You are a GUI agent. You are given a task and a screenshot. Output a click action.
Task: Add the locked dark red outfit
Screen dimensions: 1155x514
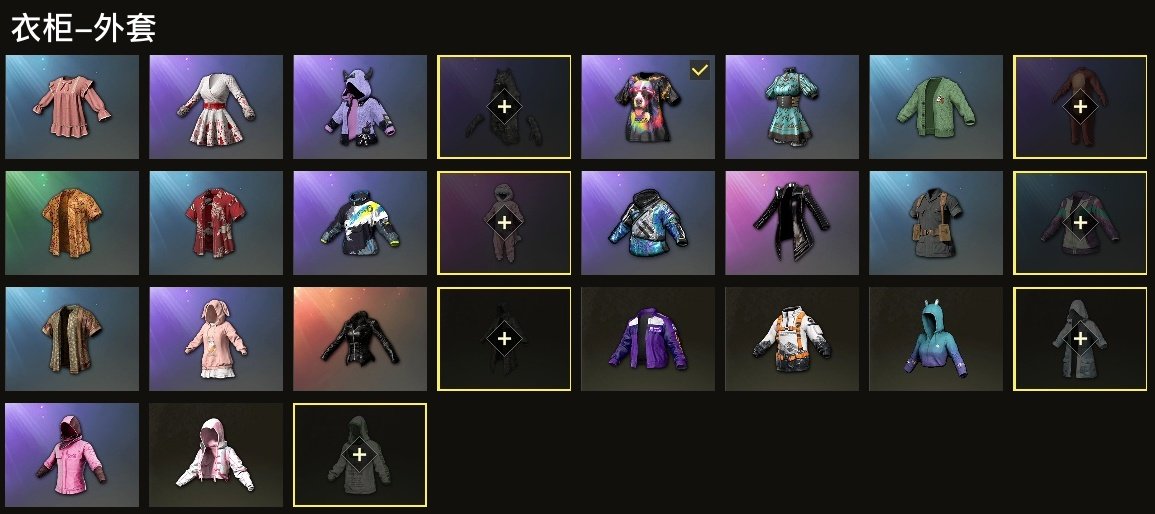(1080, 107)
